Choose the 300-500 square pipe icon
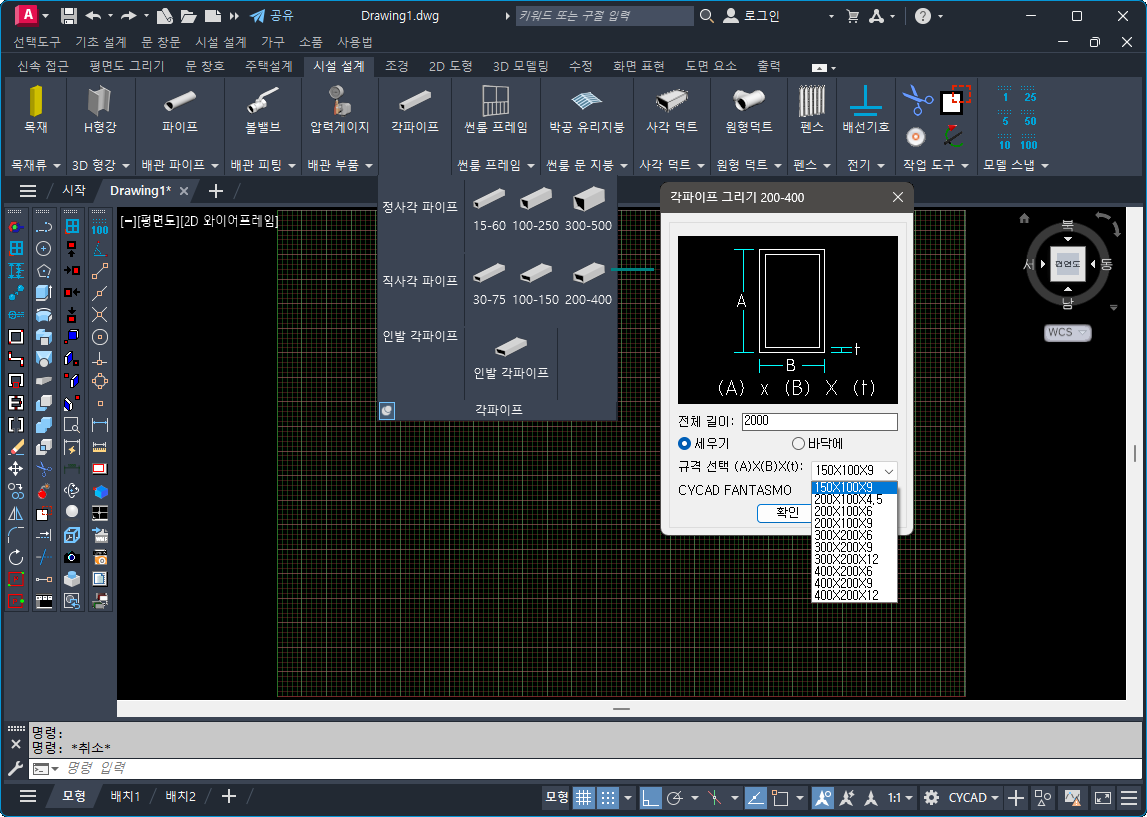 (x=588, y=201)
